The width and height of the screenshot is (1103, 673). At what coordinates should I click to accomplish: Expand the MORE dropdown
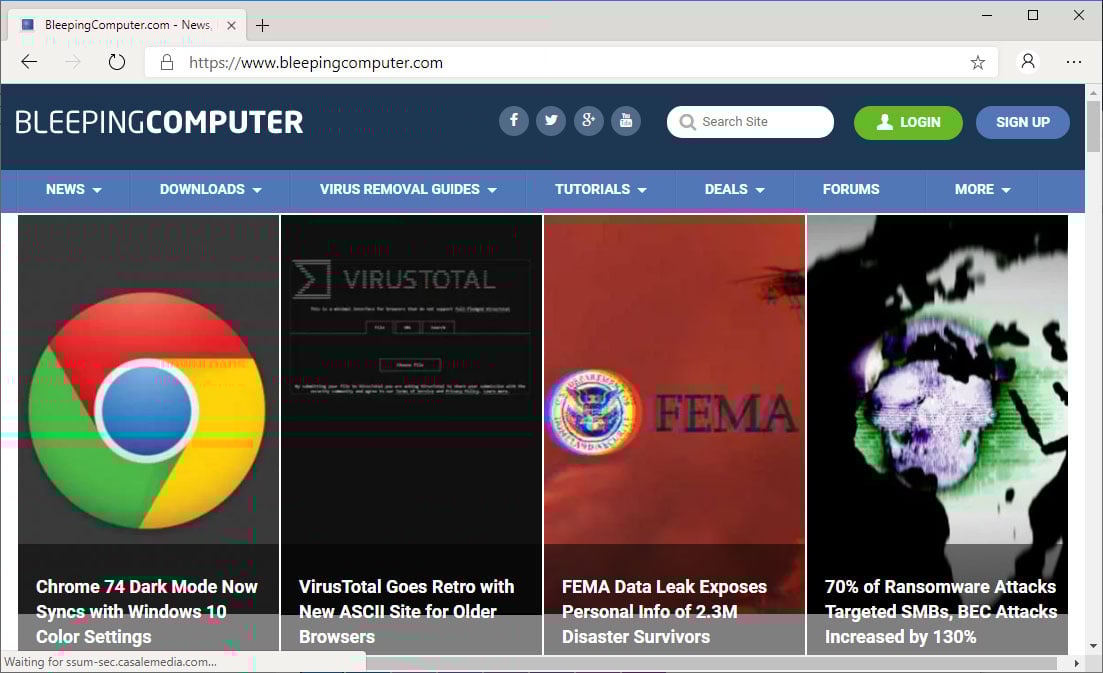point(981,189)
